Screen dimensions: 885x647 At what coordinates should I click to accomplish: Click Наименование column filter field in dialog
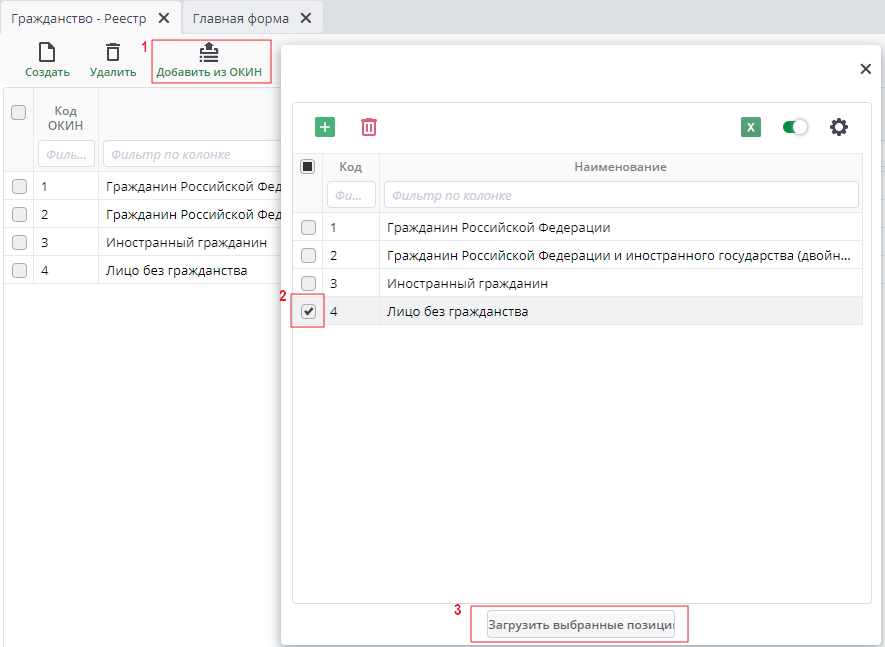(620, 195)
